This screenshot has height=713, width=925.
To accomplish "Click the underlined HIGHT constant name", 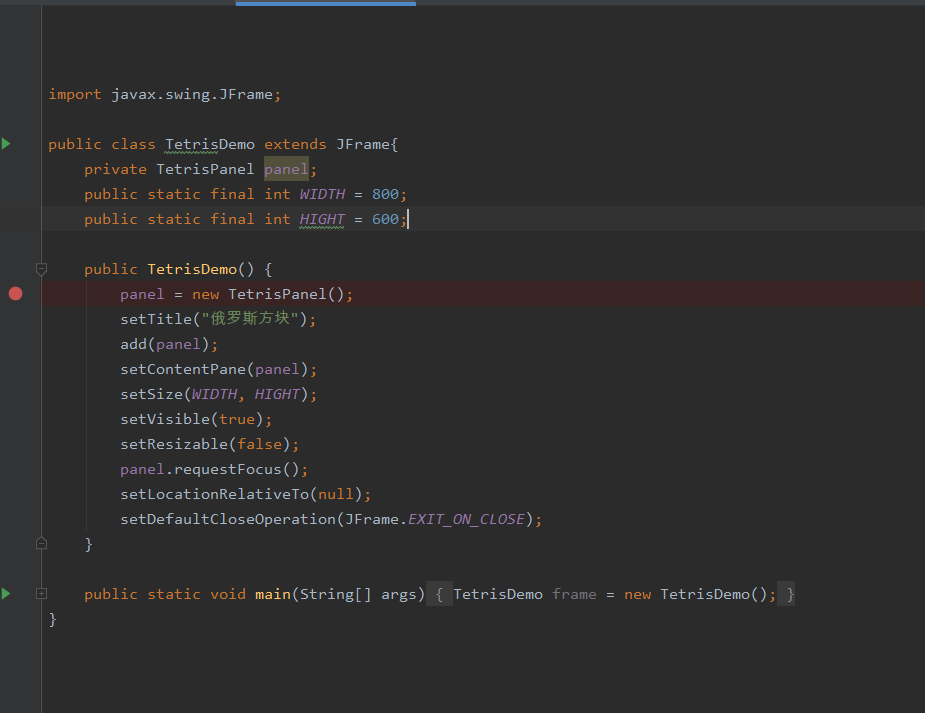I will [x=322, y=219].
